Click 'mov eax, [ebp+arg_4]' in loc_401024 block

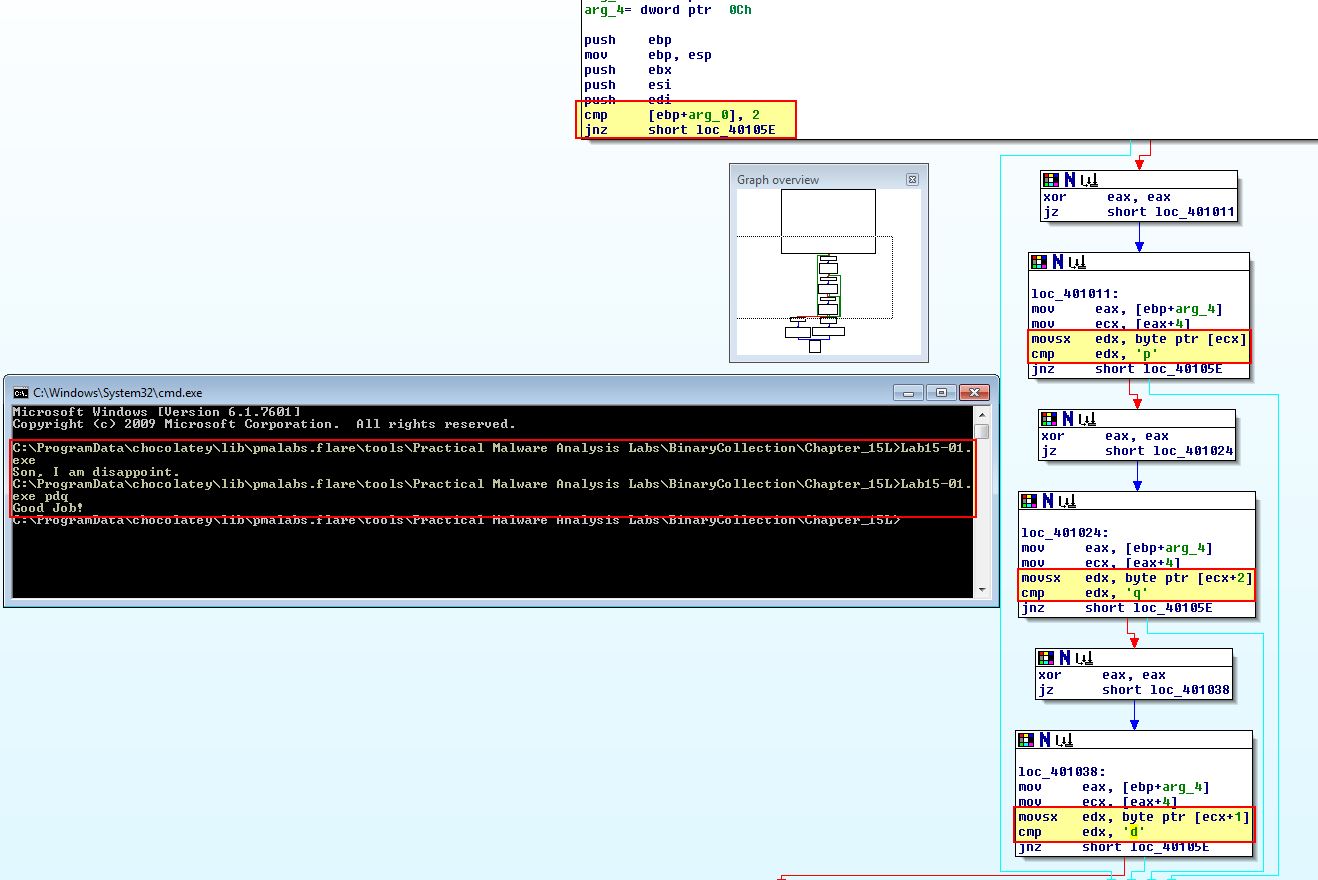pos(1117,548)
